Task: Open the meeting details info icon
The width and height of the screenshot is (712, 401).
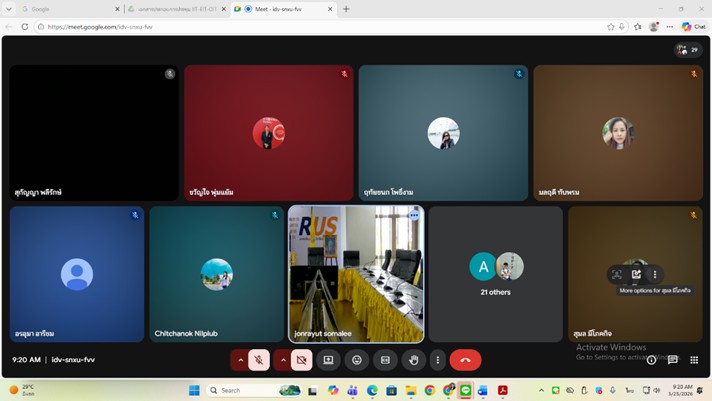Action: (x=651, y=360)
